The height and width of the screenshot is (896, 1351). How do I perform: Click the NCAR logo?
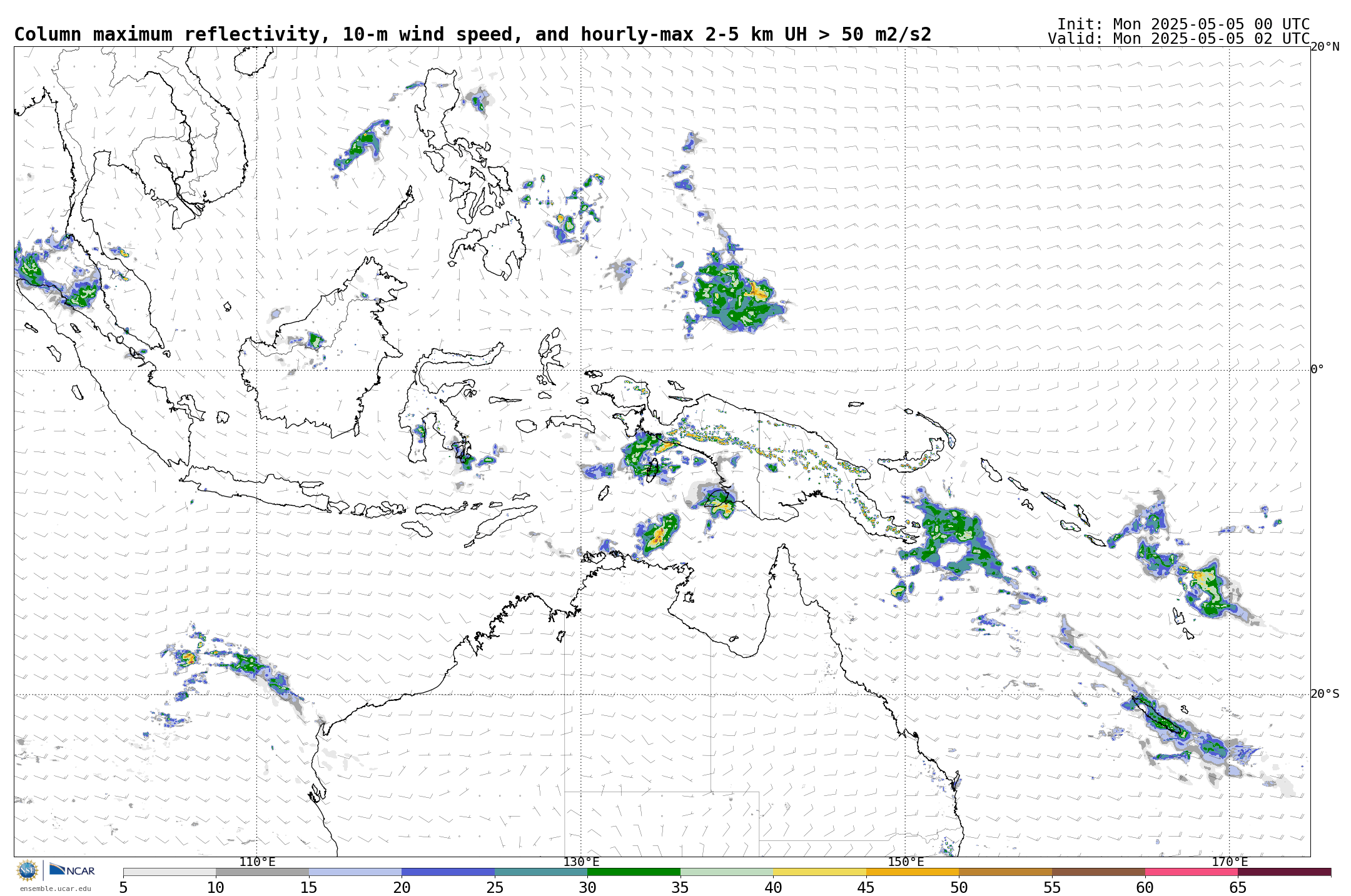(72, 870)
